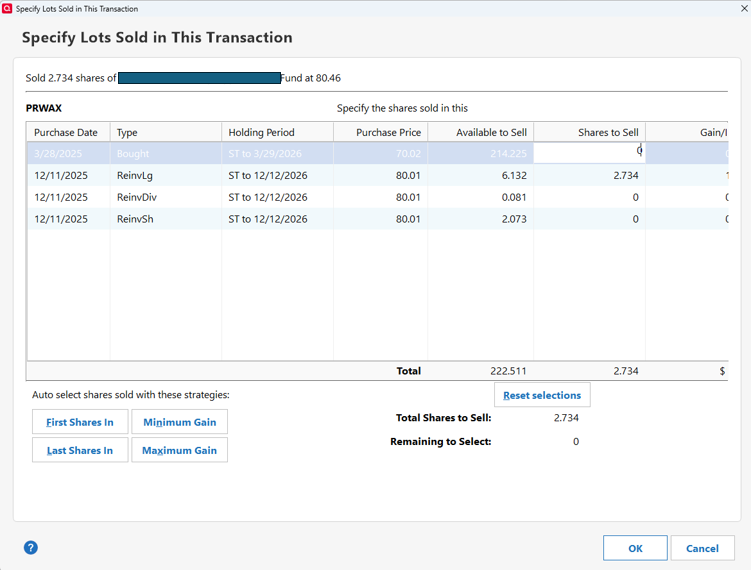Apply First Shares In strategy
751x573 pixels.
click(80, 422)
